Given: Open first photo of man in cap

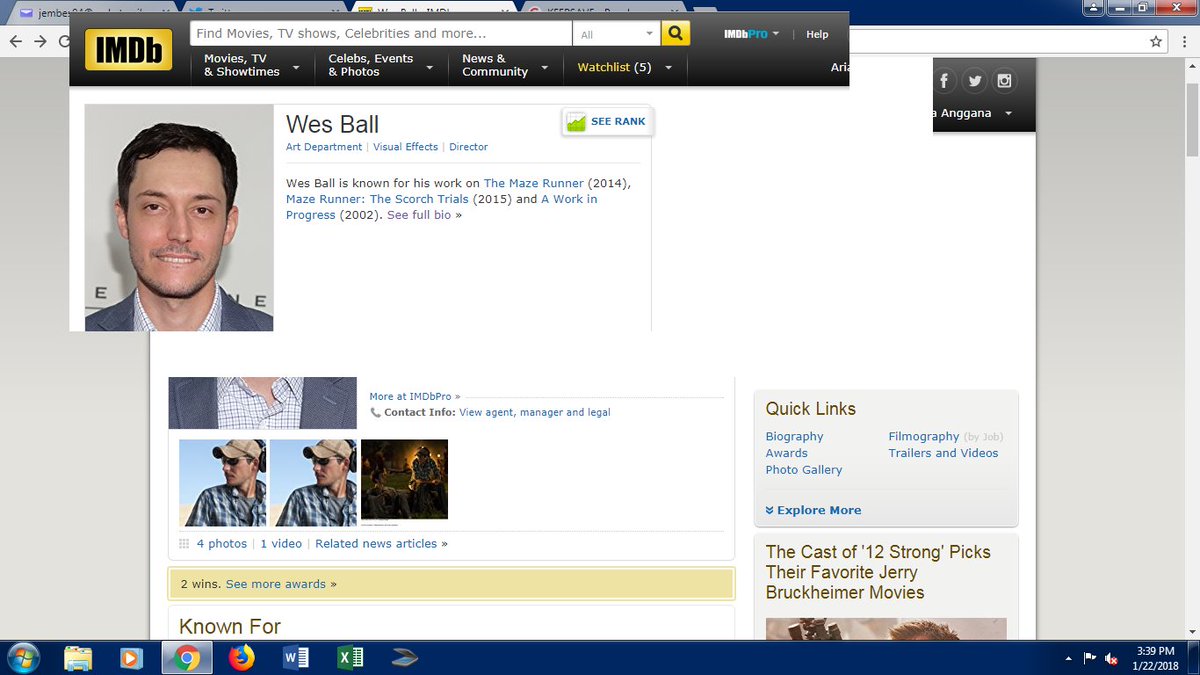Looking at the screenshot, I should pos(222,483).
